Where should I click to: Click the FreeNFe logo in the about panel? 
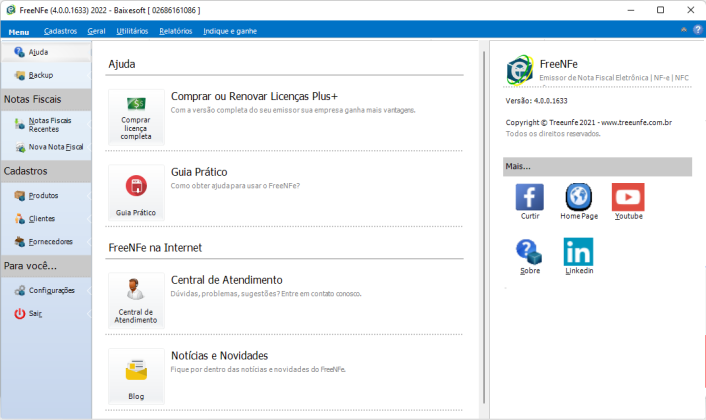[519, 70]
